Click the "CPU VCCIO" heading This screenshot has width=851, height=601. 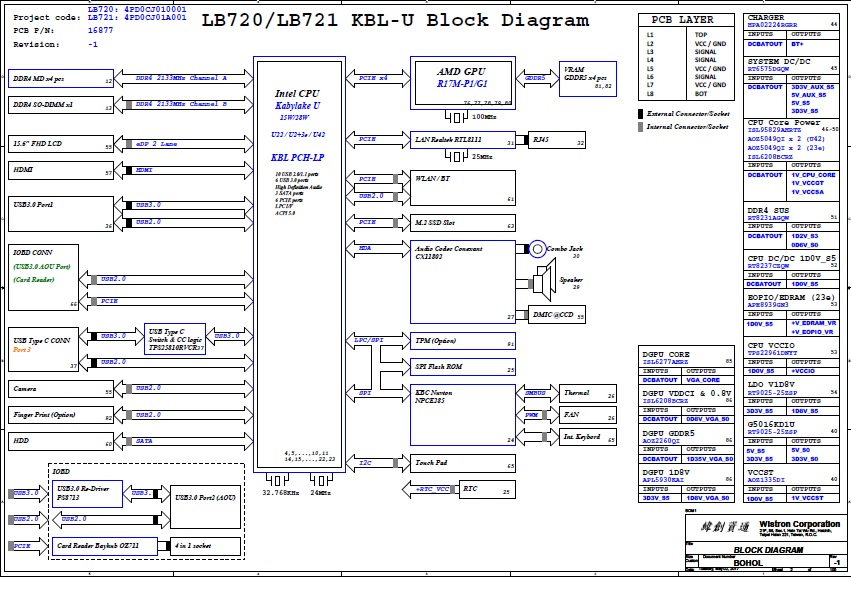(x=771, y=345)
